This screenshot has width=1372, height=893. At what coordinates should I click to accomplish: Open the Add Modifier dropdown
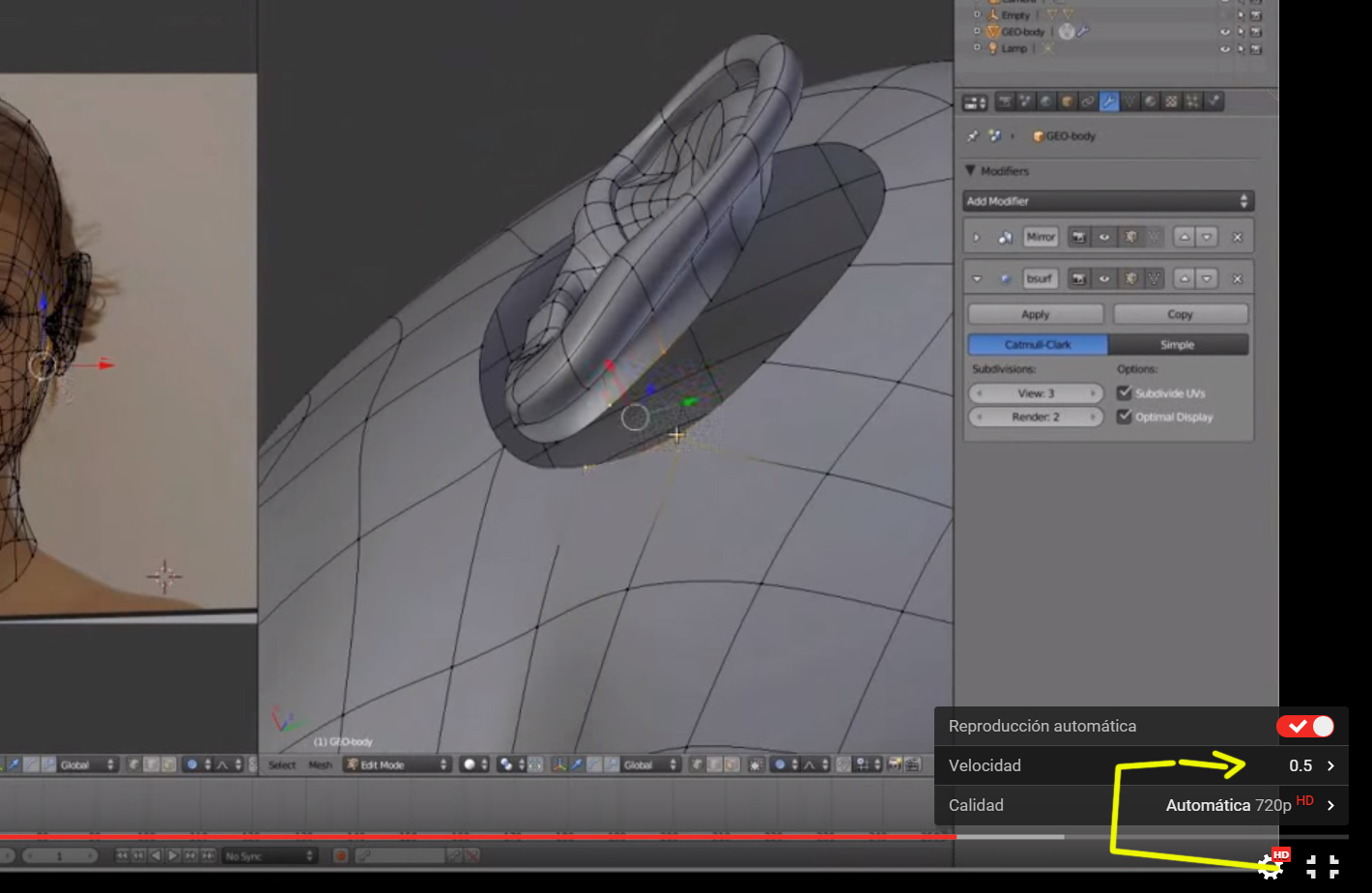tap(1108, 201)
